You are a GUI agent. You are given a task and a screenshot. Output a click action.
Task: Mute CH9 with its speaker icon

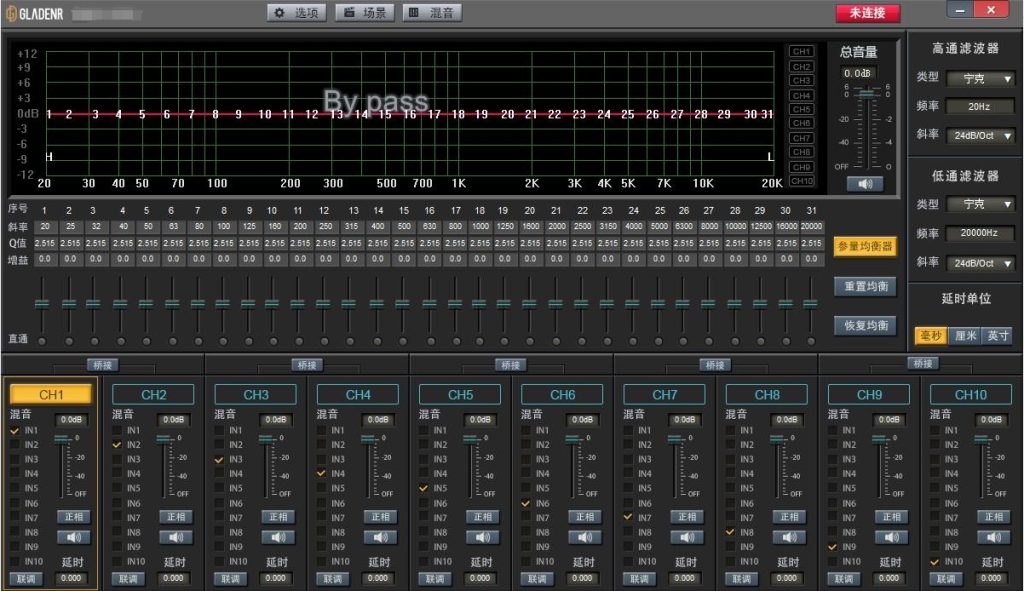click(x=891, y=537)
